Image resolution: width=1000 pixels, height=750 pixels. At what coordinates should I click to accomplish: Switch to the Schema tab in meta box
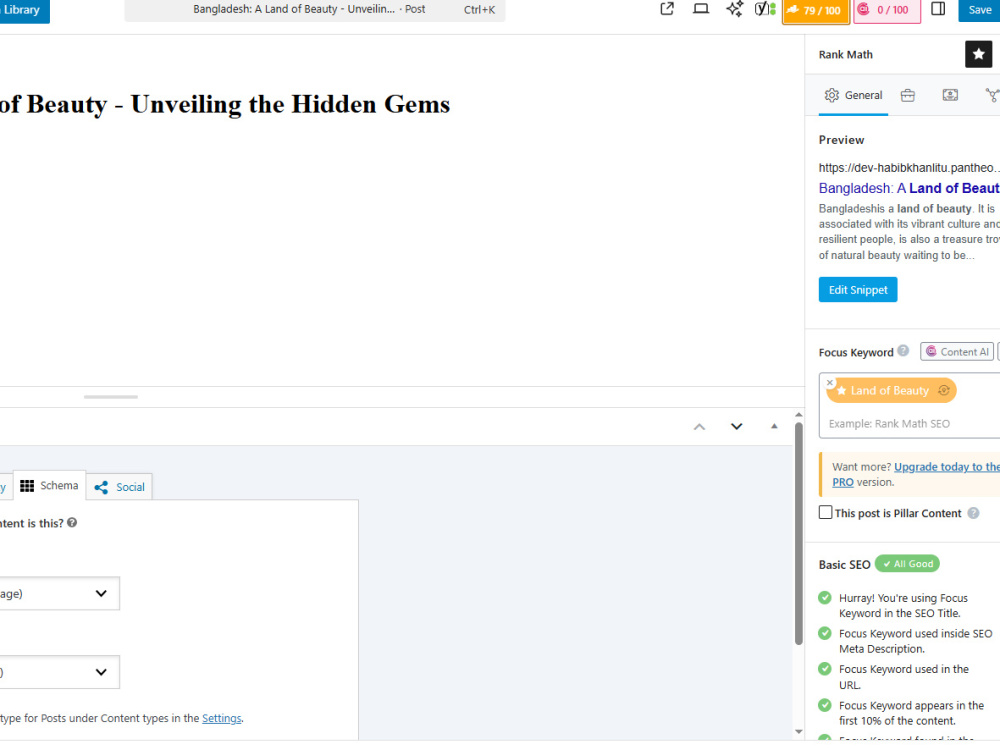coord(49,486)
